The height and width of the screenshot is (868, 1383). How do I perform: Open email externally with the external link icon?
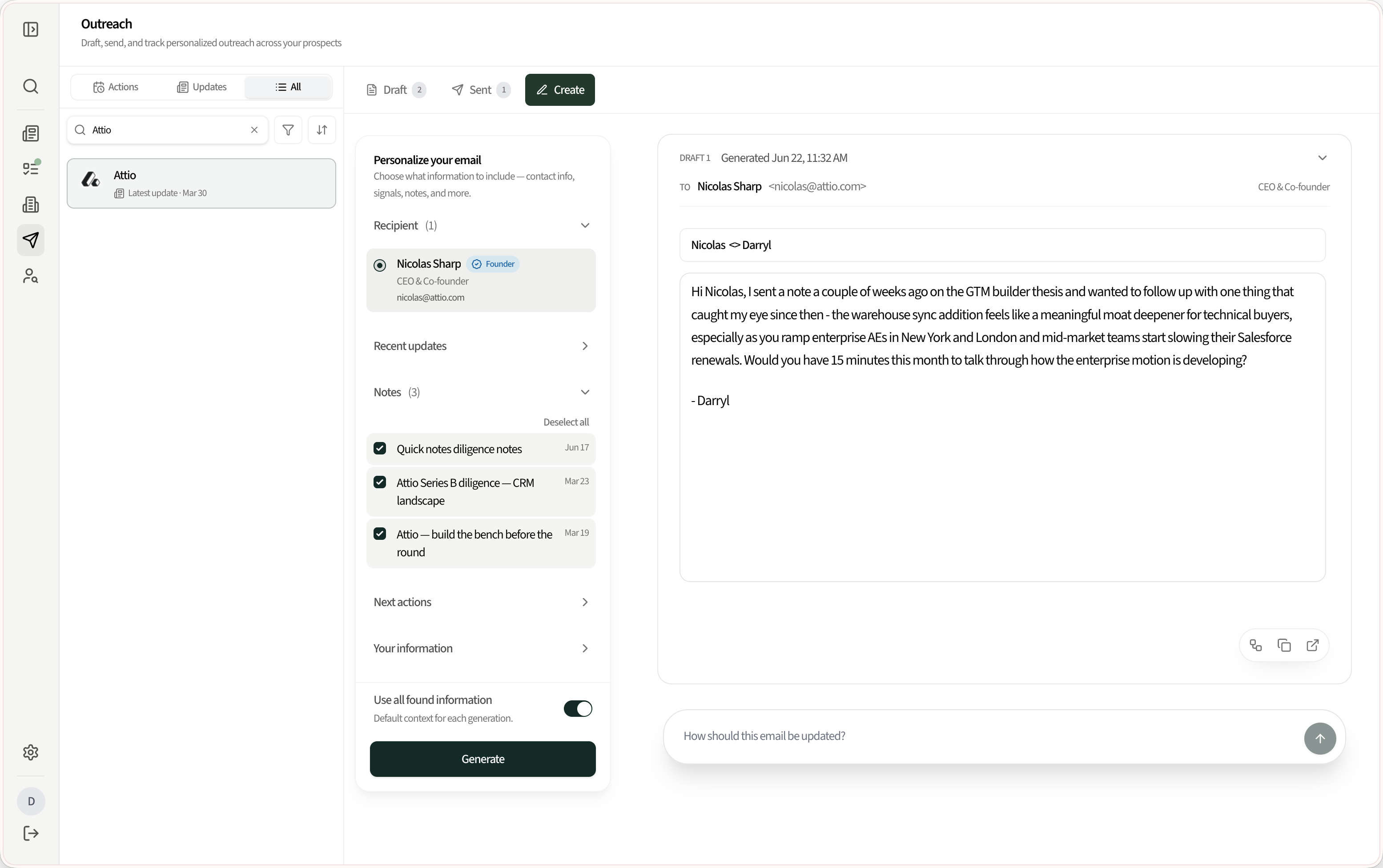click(x=1312, y=645)
